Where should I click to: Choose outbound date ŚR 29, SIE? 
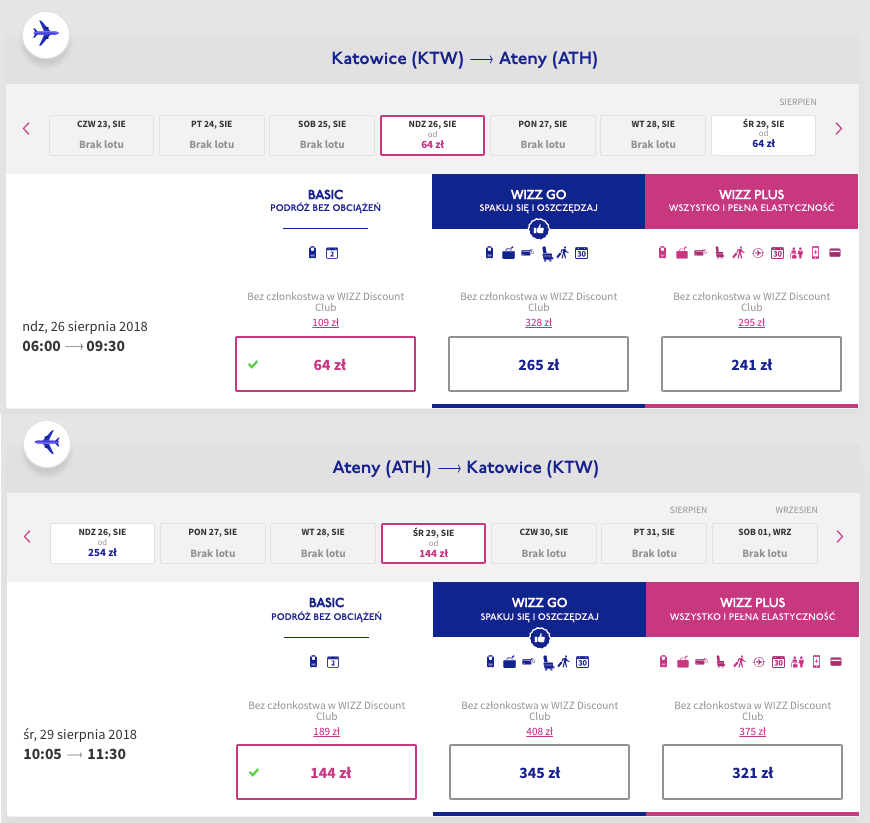click(x=763, y=135)
